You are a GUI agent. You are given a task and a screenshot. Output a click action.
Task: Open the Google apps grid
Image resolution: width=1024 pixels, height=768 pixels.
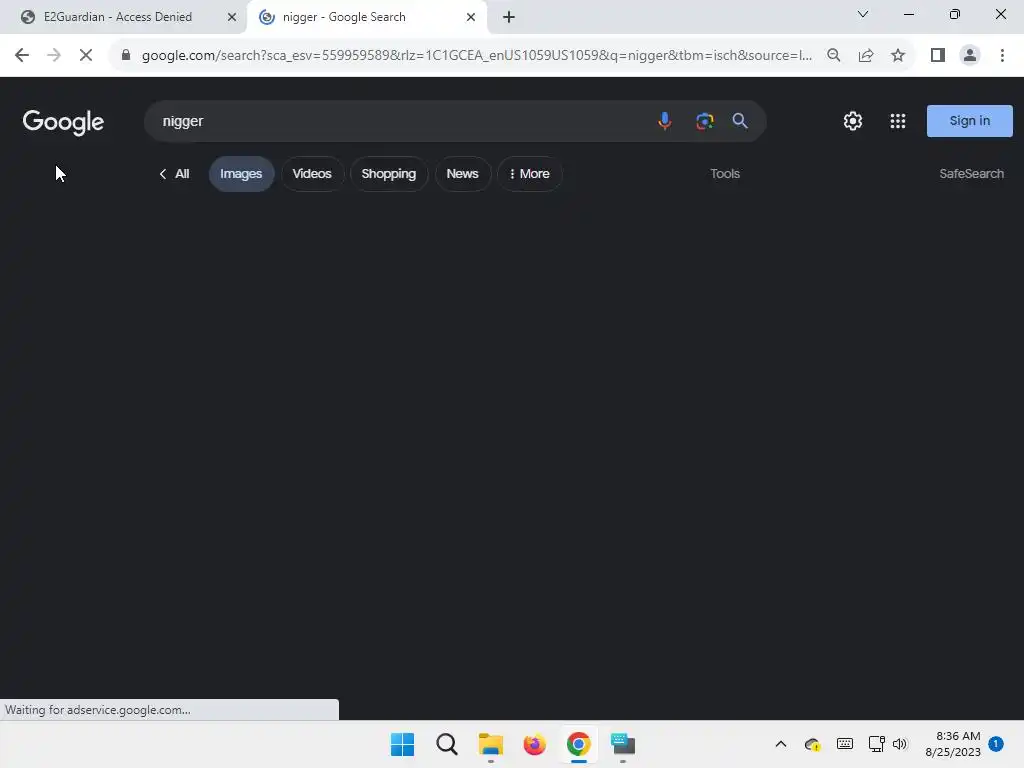(x=898, y=121)
